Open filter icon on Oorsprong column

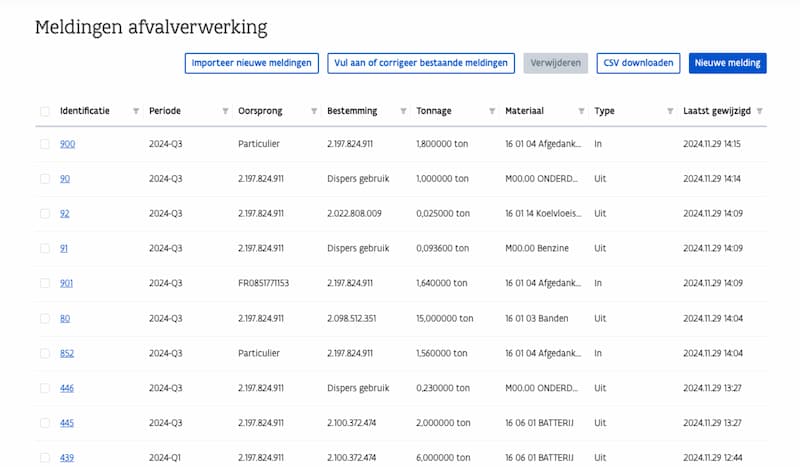[314, 111]
